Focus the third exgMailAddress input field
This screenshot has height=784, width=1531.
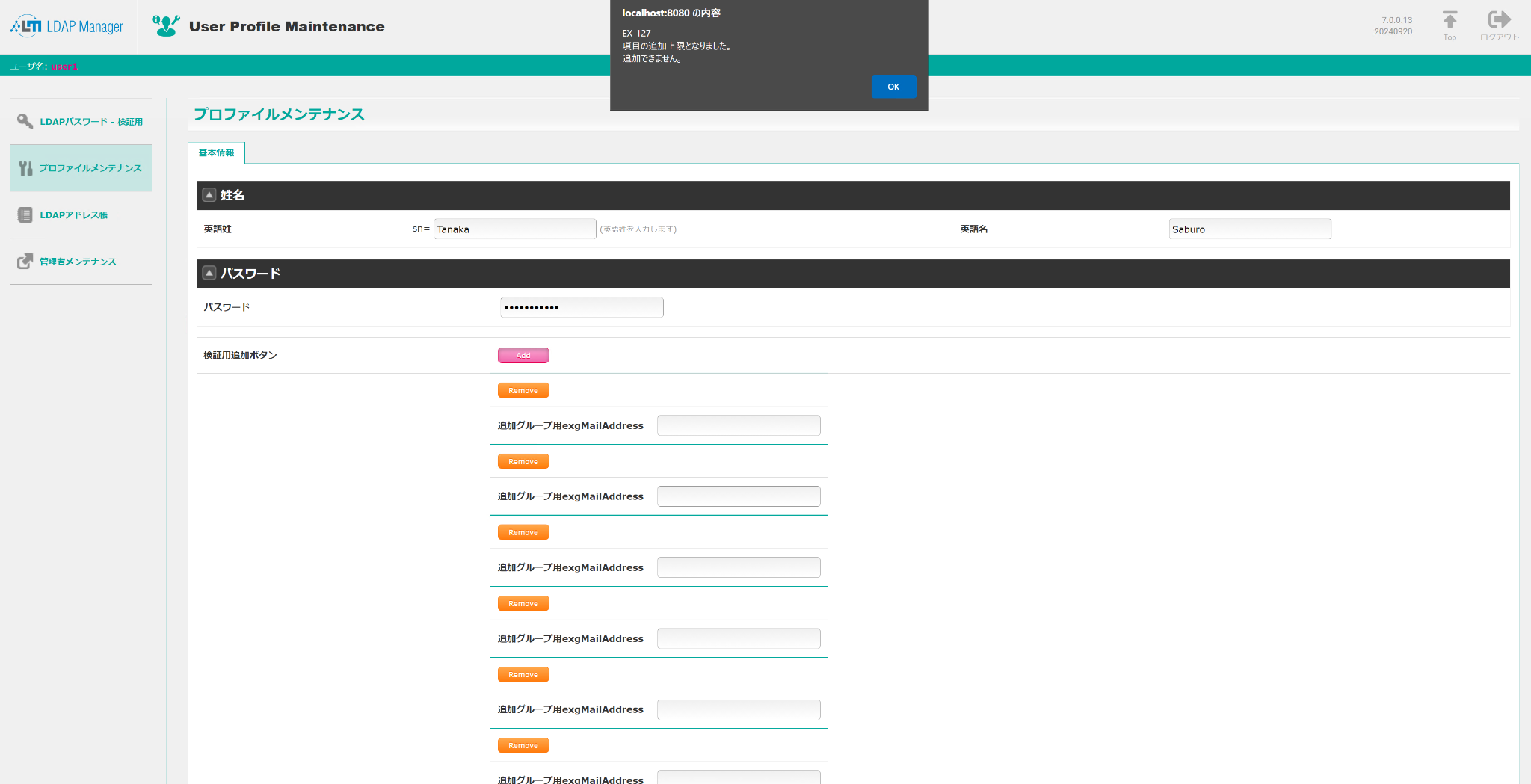(x=739, y=567)
